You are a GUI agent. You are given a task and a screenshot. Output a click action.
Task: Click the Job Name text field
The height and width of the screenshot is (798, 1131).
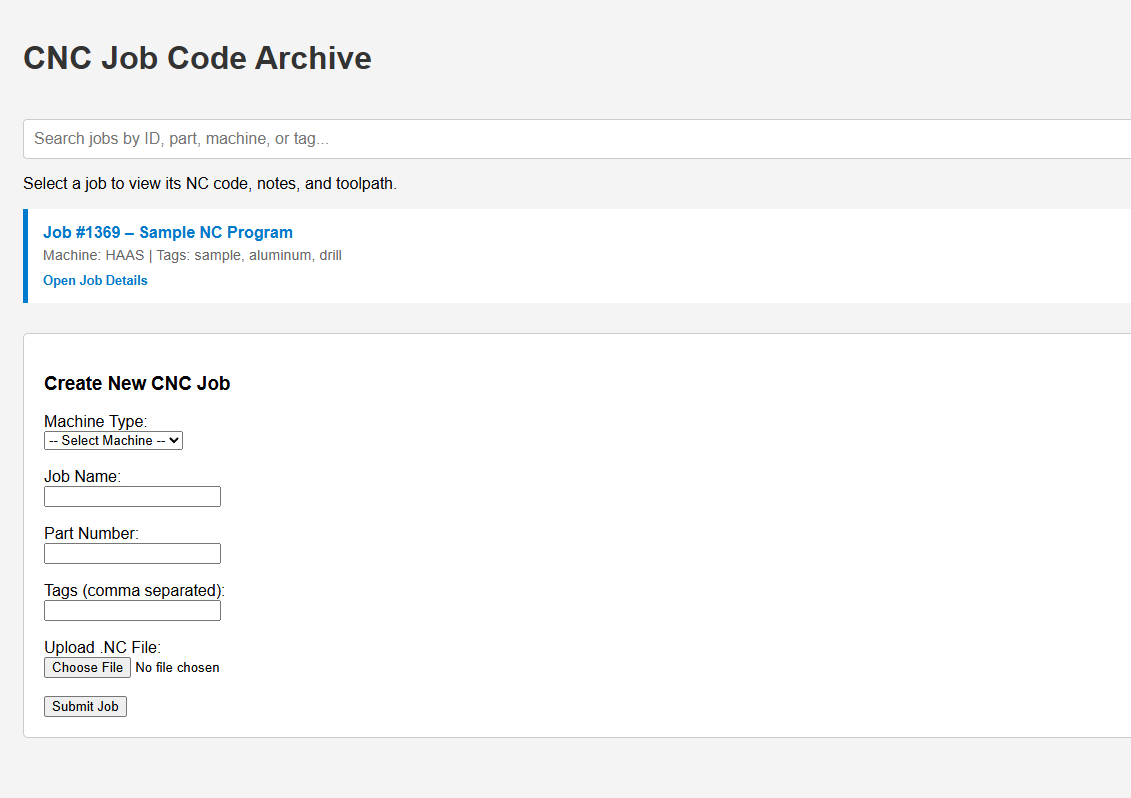click(x=132, y=496)
